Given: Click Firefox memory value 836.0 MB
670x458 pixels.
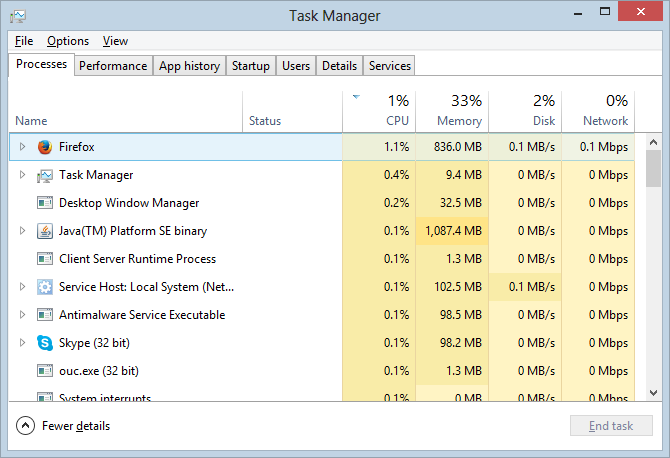Looking at the screenshot, I should (x=458, y=147).
